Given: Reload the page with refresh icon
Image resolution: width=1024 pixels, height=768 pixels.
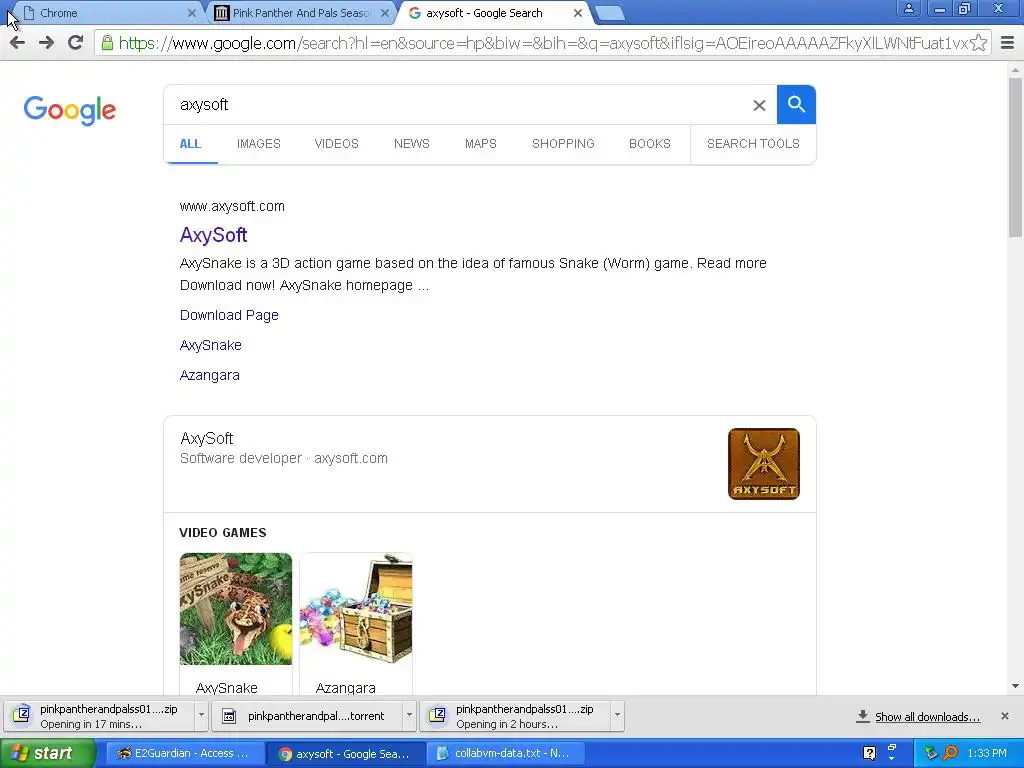Looking at the screenshot, I should coord(75,43).
